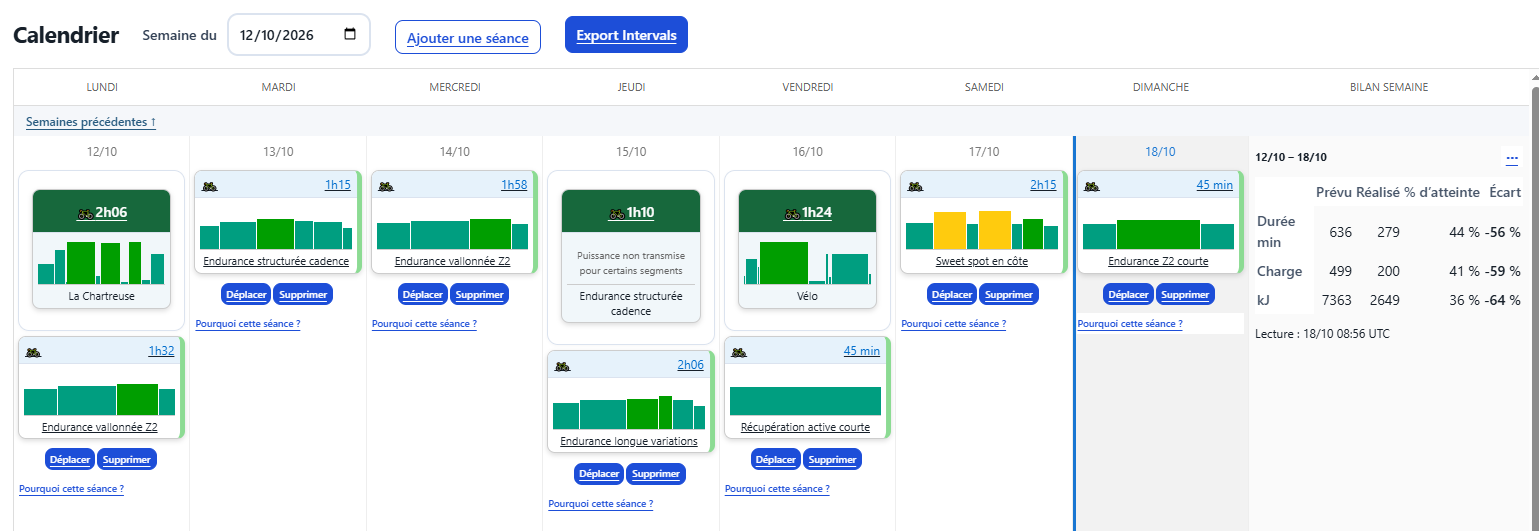Click the 1h58 duration link on Wednesday

[x=514, y=185]
